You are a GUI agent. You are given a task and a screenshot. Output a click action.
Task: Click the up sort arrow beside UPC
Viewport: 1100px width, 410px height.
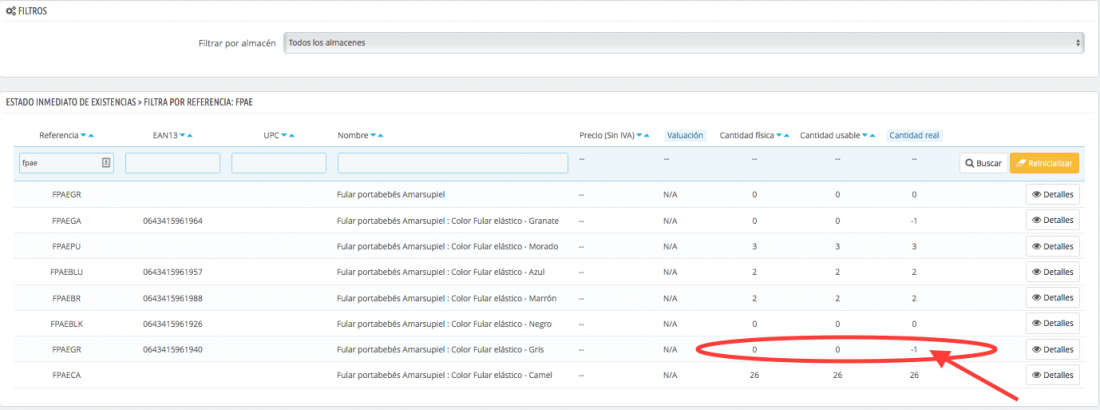tap(292, 135)
